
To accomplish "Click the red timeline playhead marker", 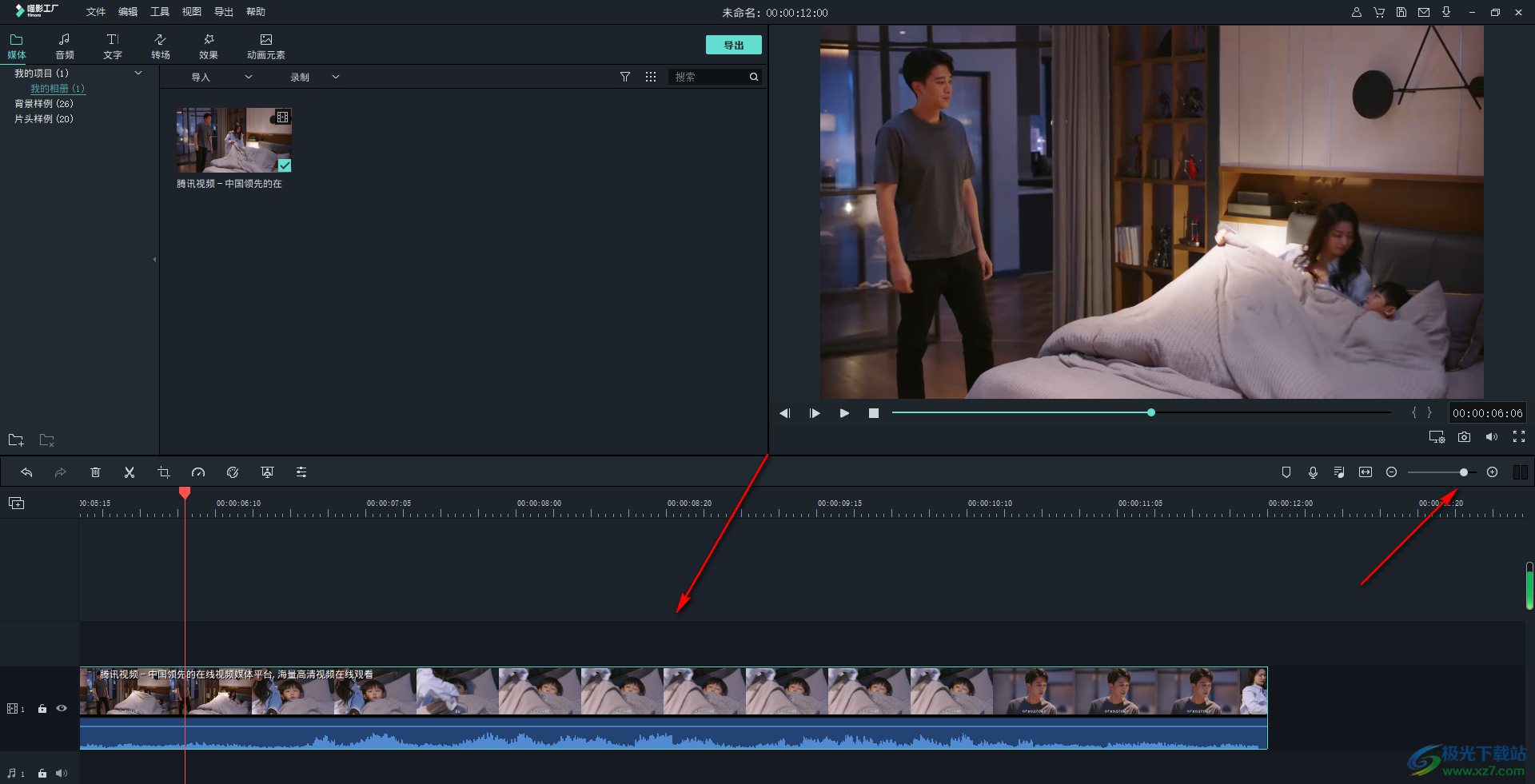I will pos(185,492).
